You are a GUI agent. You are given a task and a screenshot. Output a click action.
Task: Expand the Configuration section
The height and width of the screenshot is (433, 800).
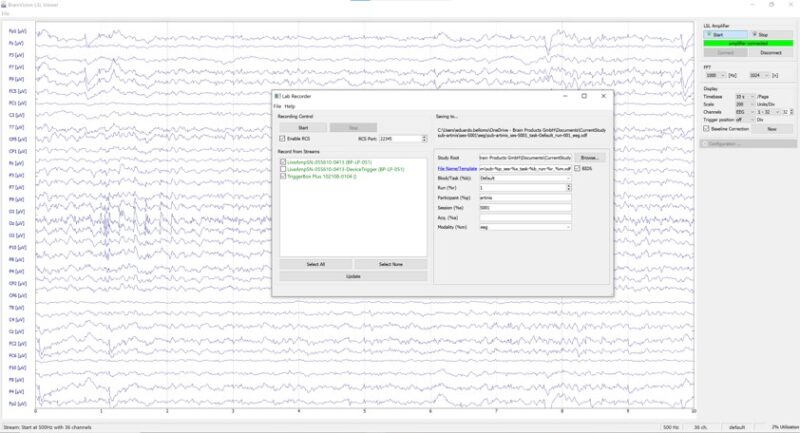748,144
